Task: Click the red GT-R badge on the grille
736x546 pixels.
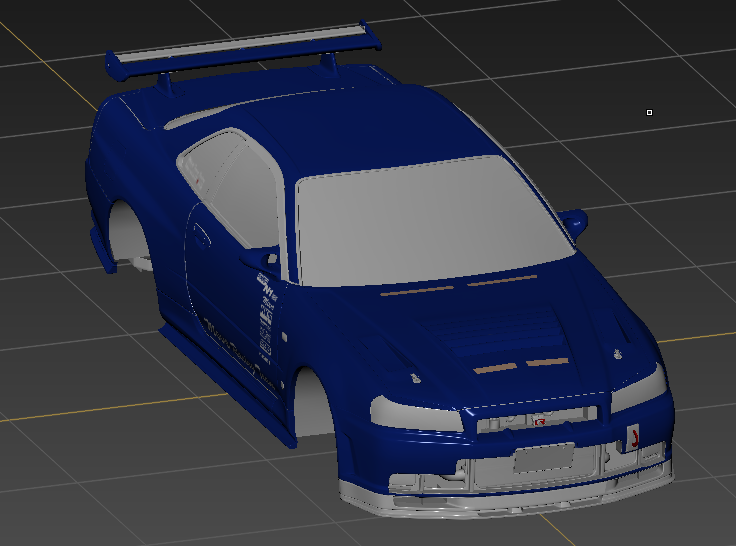Action: coord(540,422)
